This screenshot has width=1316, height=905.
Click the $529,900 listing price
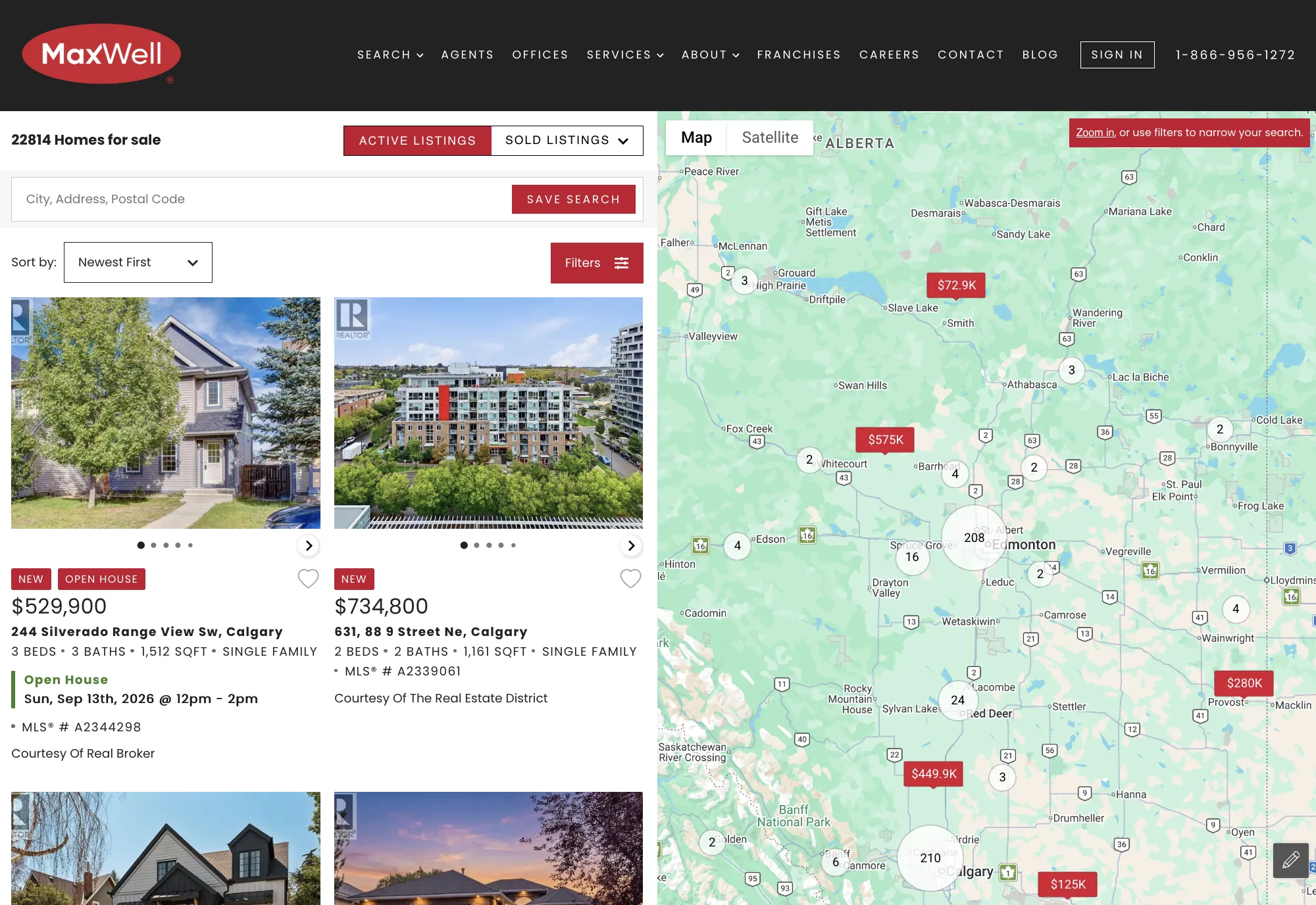coord(59,606)
